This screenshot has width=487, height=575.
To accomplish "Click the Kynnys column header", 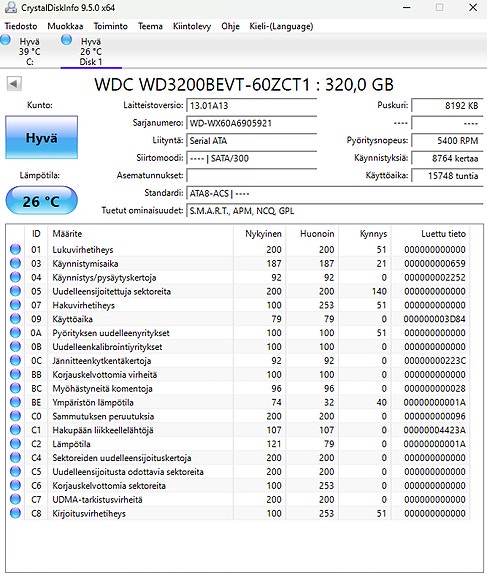I will pyautogui.click(x=365, y=234).
